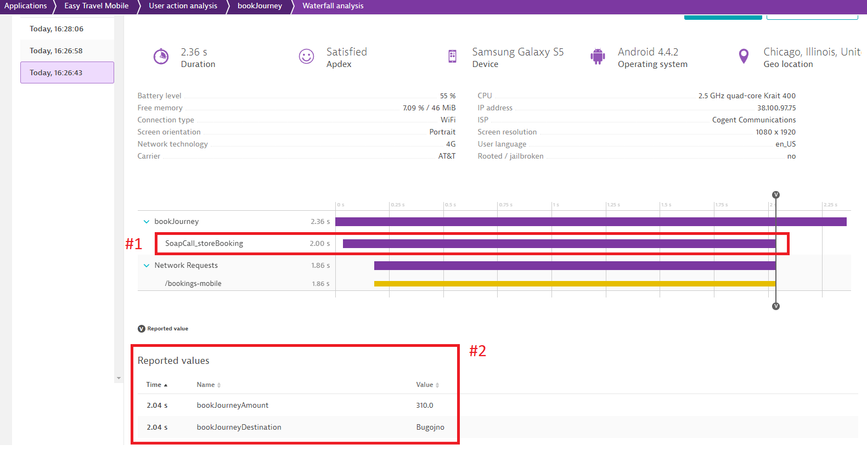The image size is (867, 455).
Task: Click the yellow /bookings-mobile request bar
Action: [x=574, y=284]
